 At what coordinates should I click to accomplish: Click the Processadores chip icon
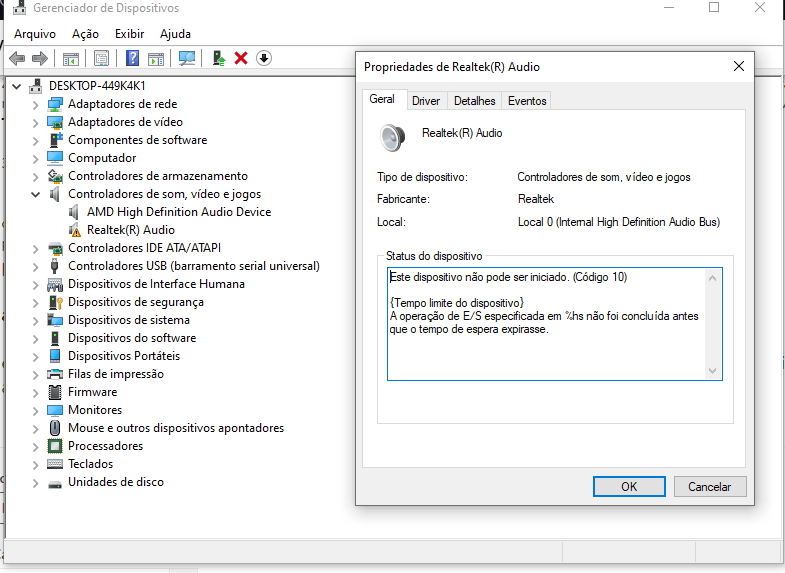click(55, 446)
